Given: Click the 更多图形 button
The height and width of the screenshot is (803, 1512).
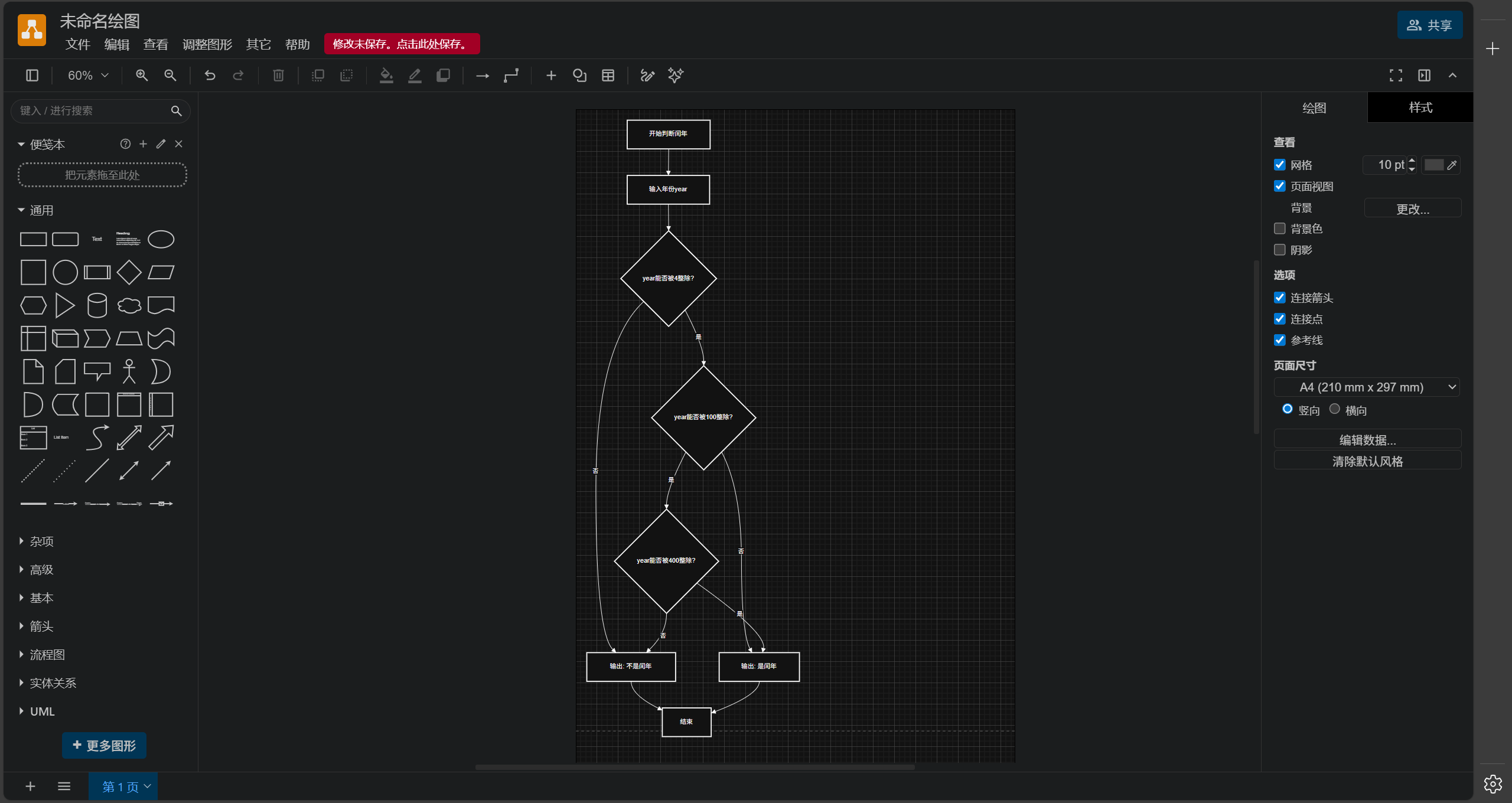Looking at the screenshot, I should [x=105, y=746].
